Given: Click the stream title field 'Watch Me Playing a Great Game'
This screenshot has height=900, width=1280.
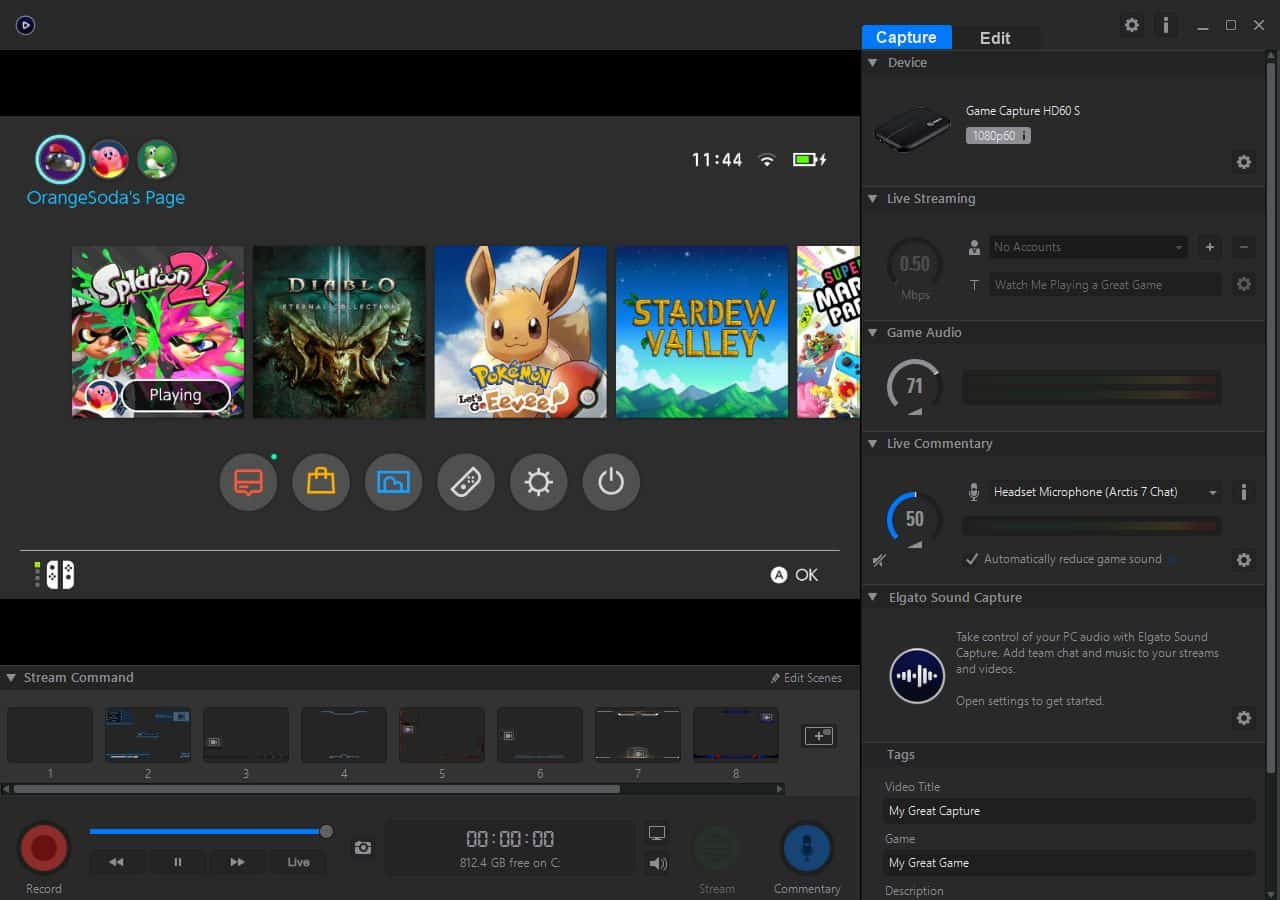Looking at the screenshot, I should (1105, 285).
